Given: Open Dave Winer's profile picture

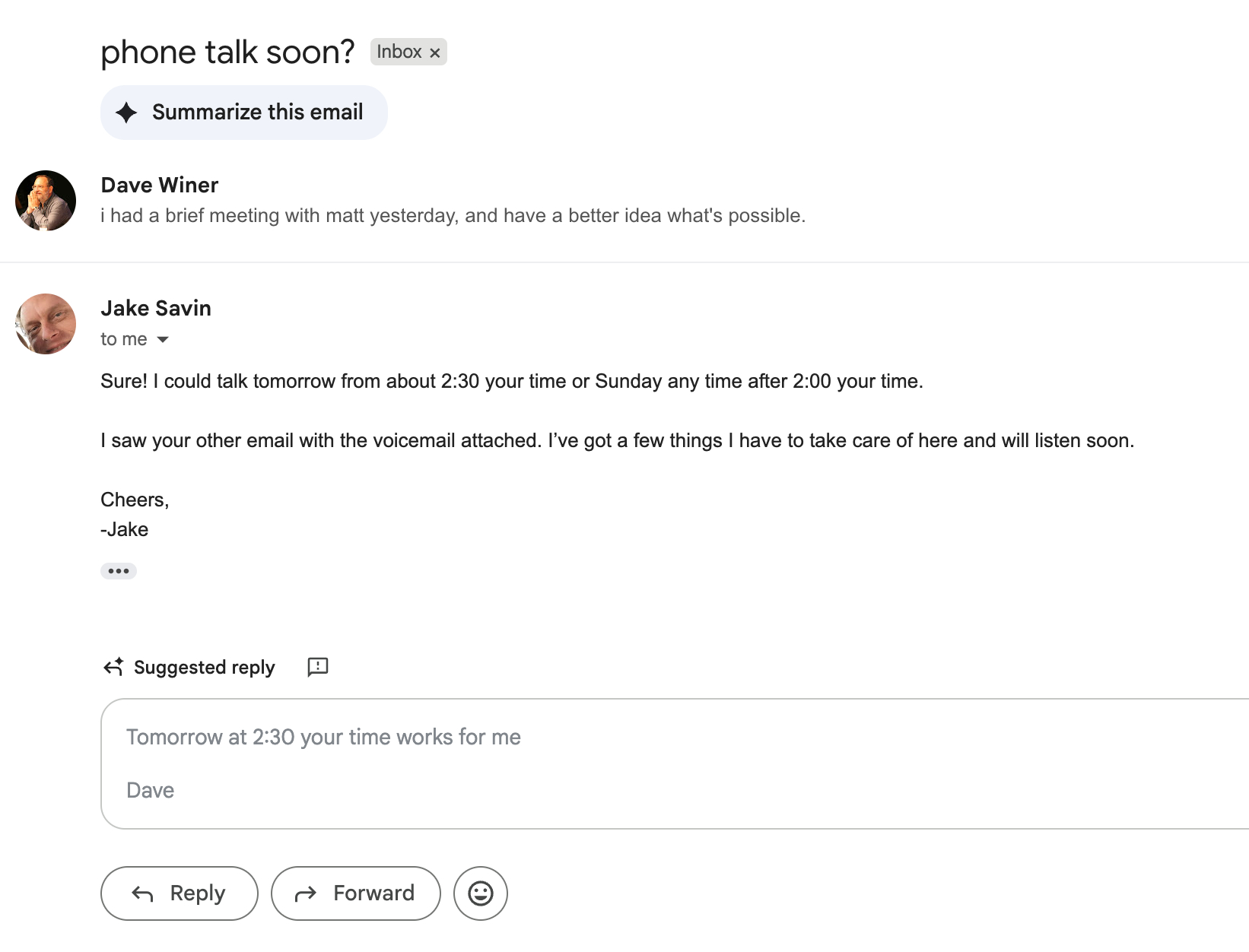Looking at the screenshot, I should tap(46, 201).
